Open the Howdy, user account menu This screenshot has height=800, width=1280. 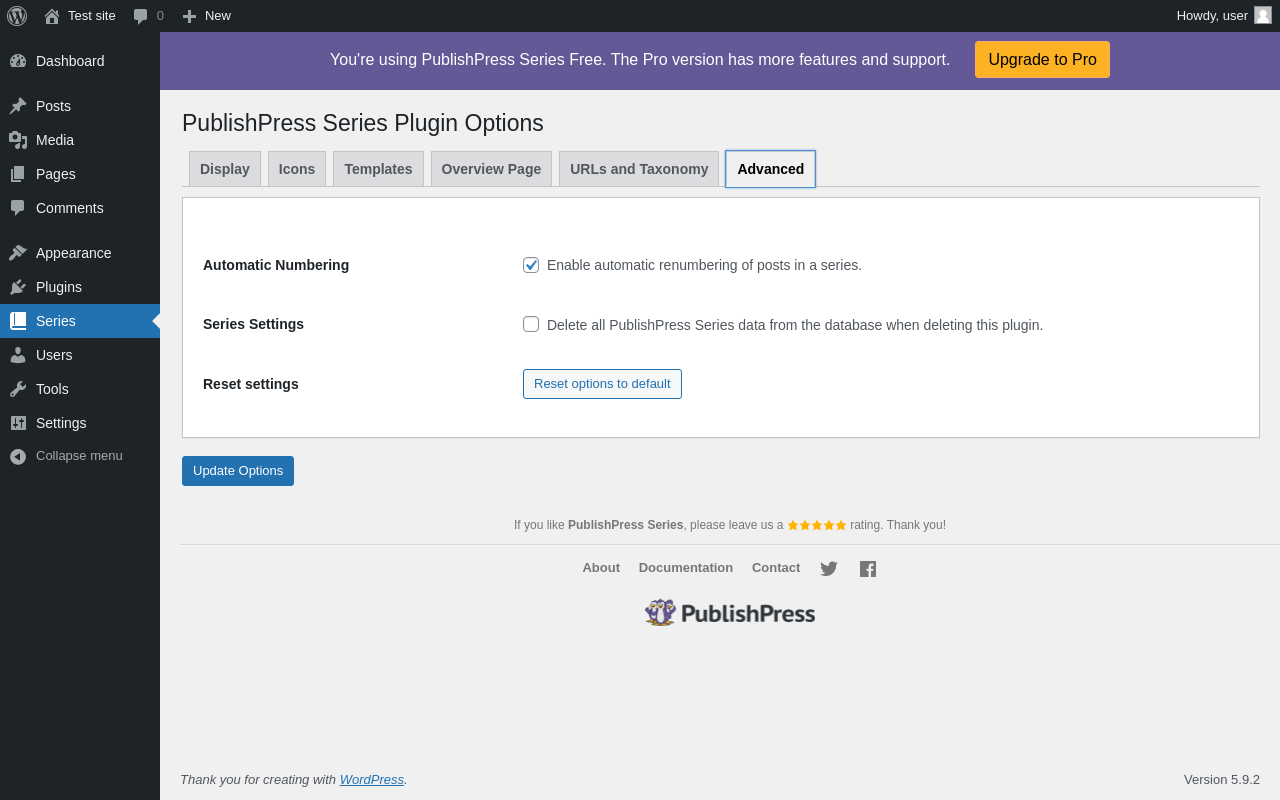click(x=1224, y=16)
